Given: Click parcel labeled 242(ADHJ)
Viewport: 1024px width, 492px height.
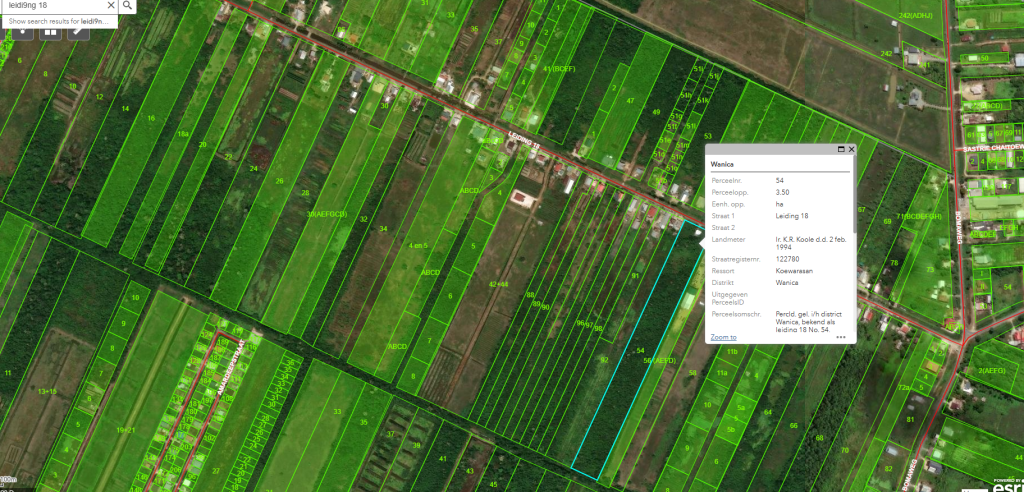Looking at the screenshot, I should pos(915,16).
